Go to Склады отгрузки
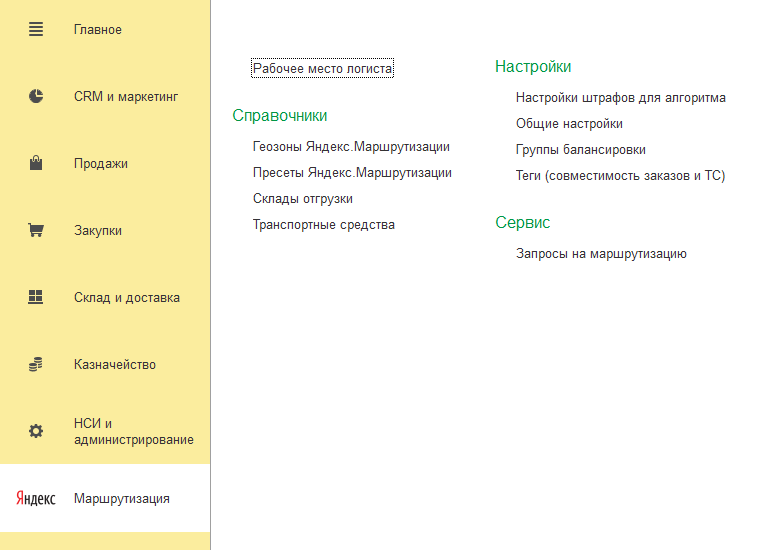The height and width of the screenshot is (550, 759). (x=303, y=199)
